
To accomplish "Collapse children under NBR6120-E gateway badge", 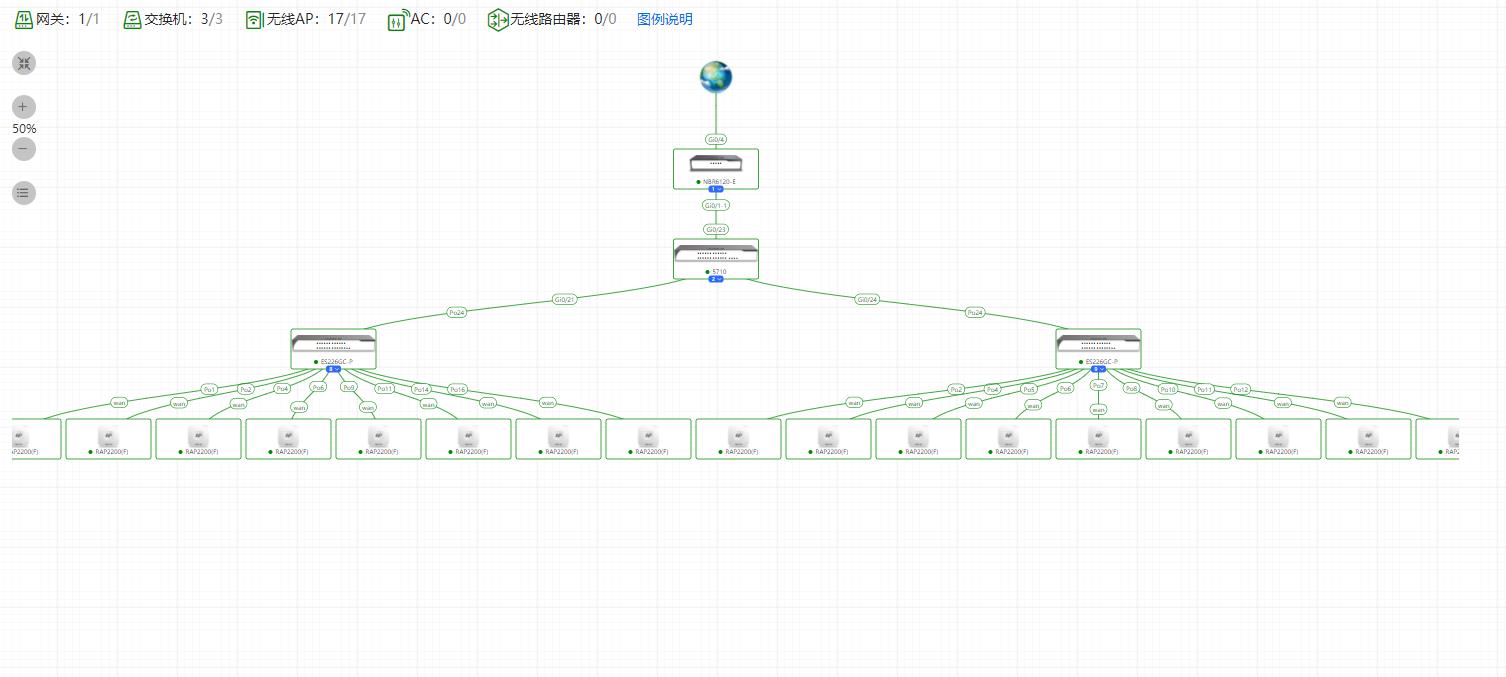I will (x=716, y=189).
